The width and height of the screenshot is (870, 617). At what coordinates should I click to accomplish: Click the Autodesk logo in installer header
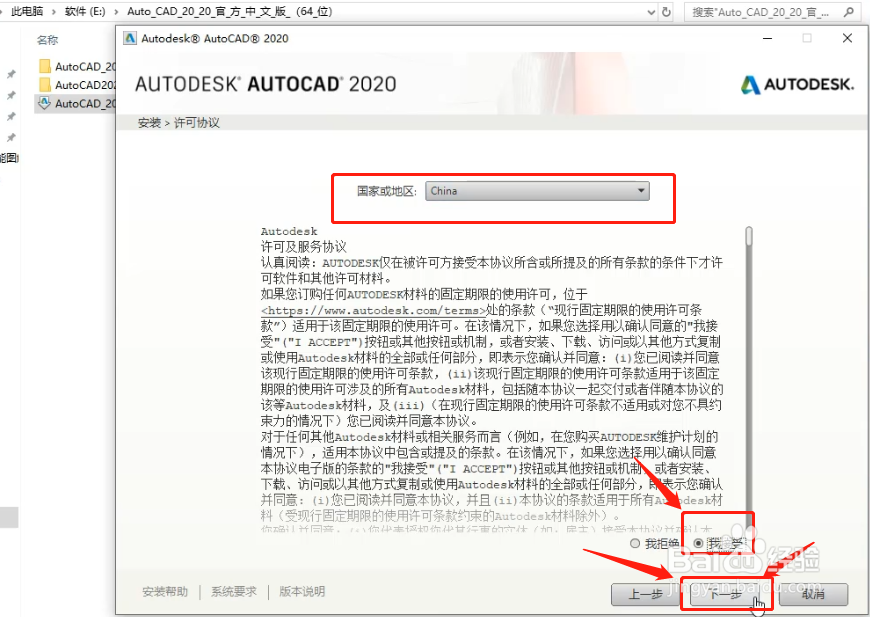pos(797,84)
